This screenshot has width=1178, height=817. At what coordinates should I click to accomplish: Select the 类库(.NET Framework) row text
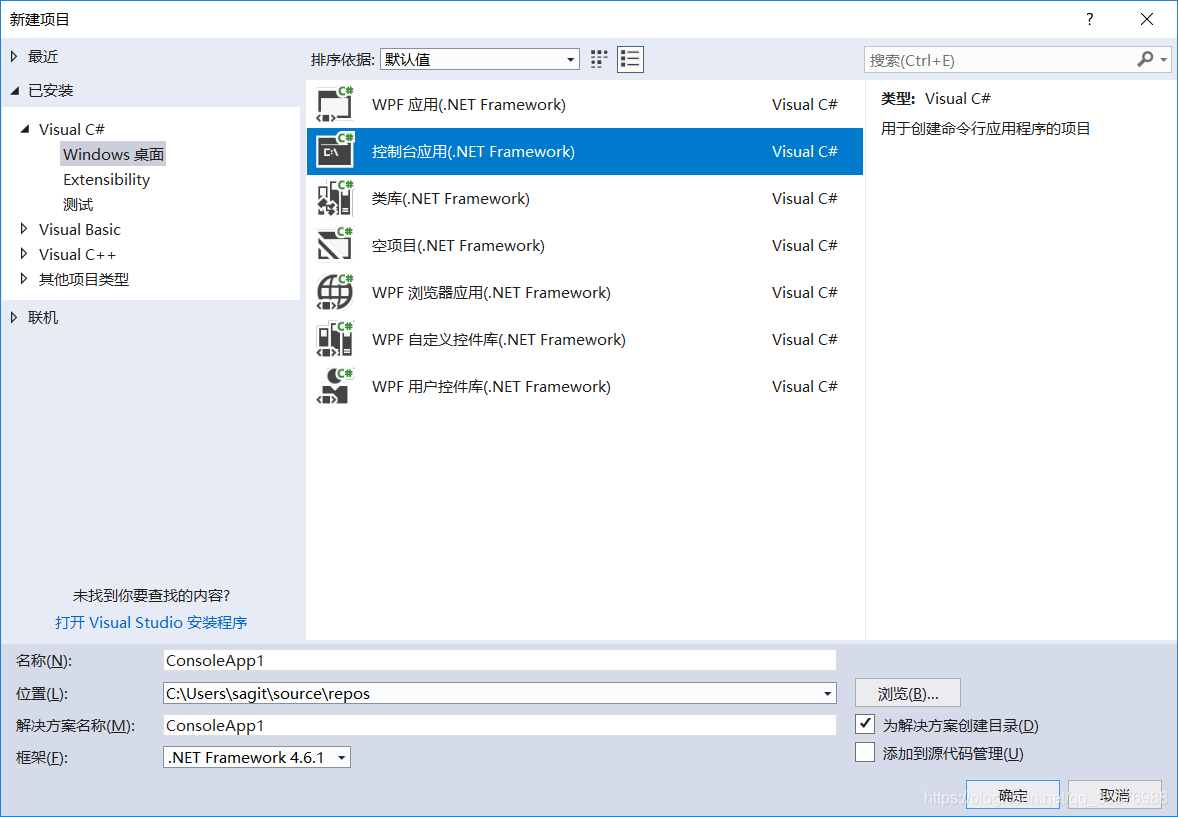(x=451, y=198)
